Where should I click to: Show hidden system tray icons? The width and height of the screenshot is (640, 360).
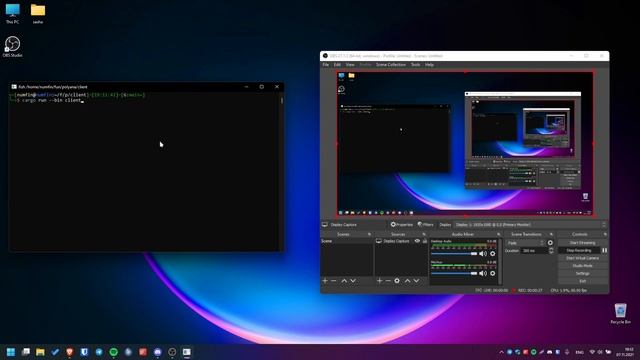pyautogui.click(x=502, y=352)
